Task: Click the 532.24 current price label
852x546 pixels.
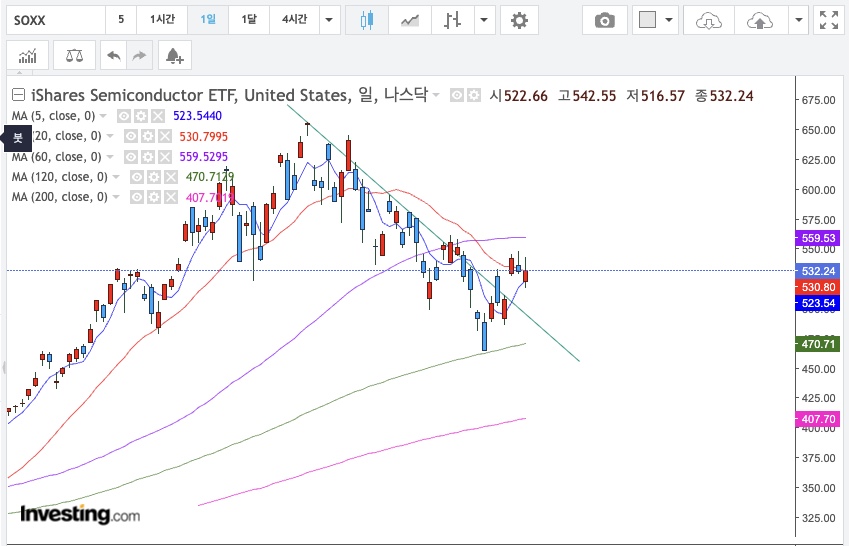Action: pyautogui.click(x=818, y=271)
